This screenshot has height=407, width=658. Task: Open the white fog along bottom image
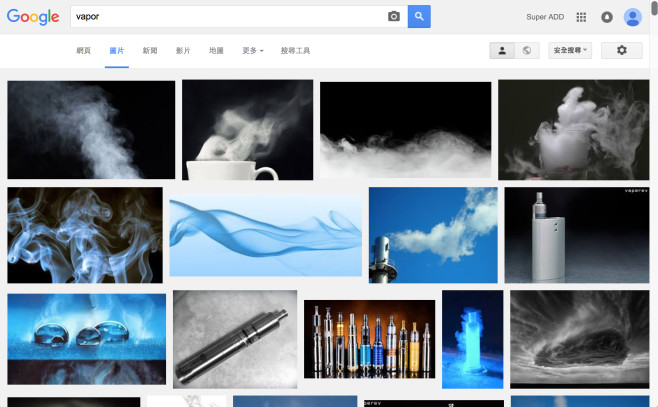[x=405, y=130]
